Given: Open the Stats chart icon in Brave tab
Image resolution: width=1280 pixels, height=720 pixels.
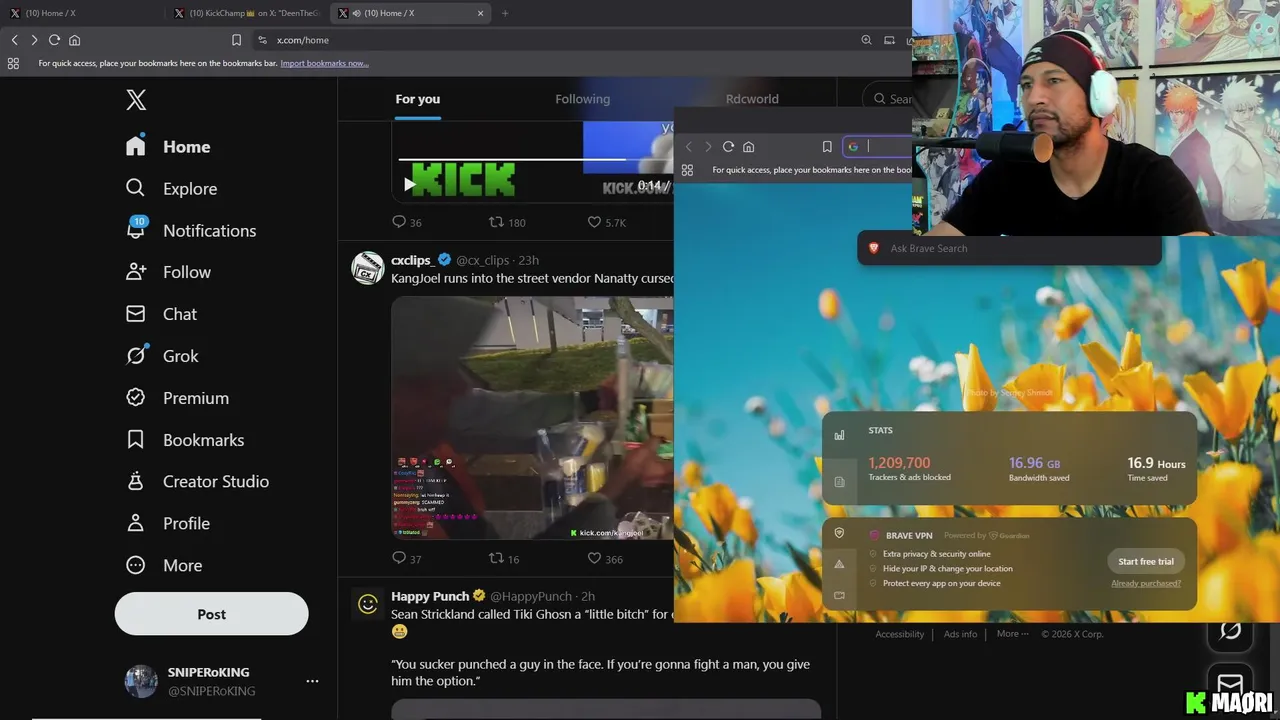Looking at the screenshot, I should tap(839, 435).
